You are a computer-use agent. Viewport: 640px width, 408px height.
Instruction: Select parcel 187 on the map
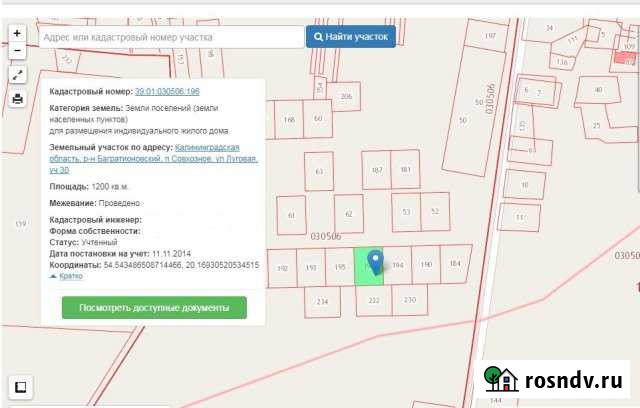[376, 170]
